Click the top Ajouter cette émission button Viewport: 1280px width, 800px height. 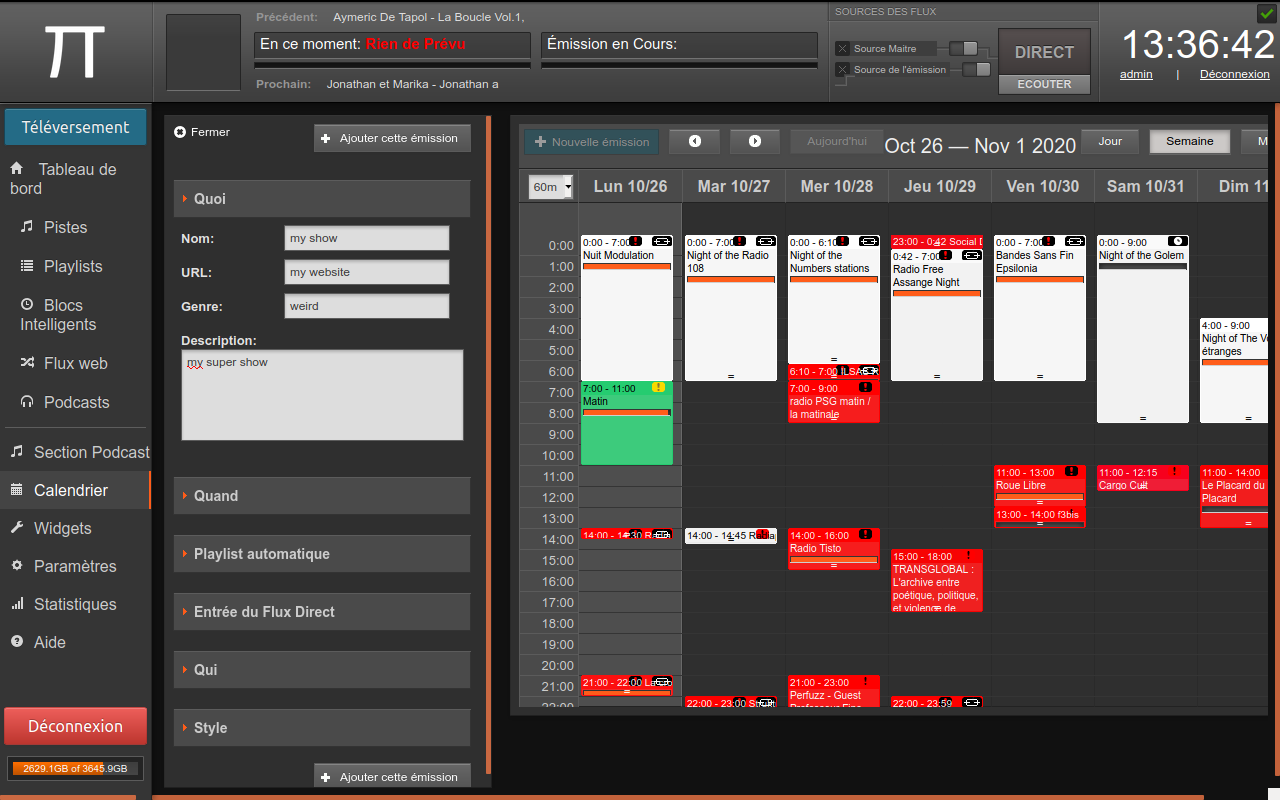click(392, 138)
